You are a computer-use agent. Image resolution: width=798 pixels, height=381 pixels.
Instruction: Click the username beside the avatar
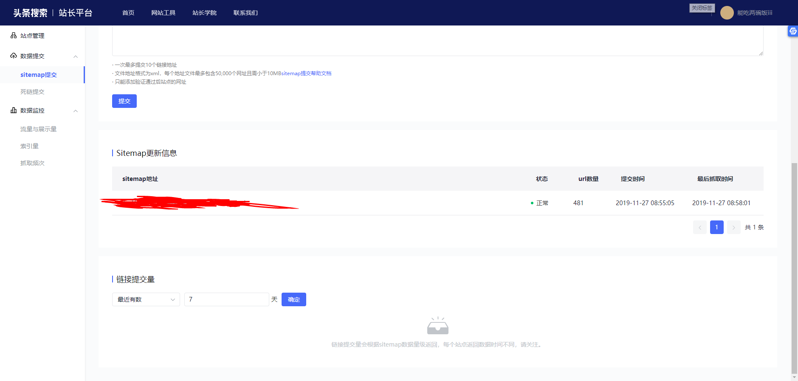(755, 13)
